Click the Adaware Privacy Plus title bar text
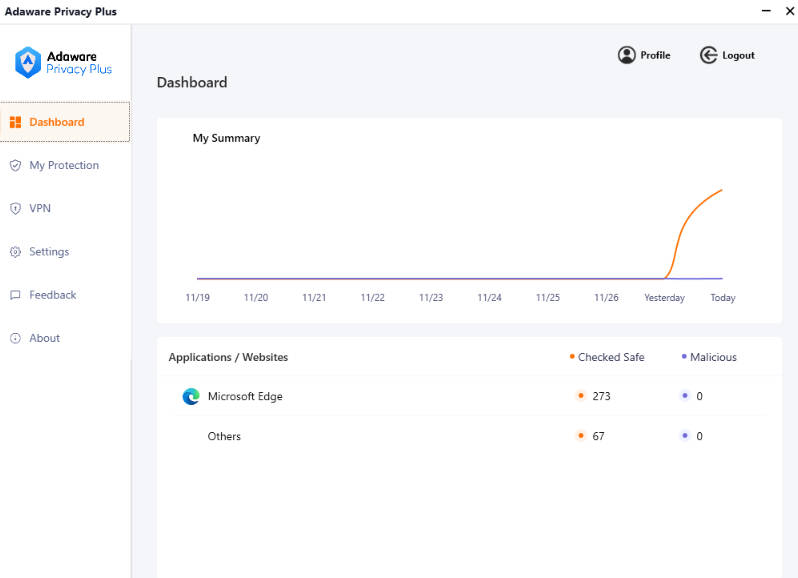This screenshot has height=578, width=798. tap(61, 11)
